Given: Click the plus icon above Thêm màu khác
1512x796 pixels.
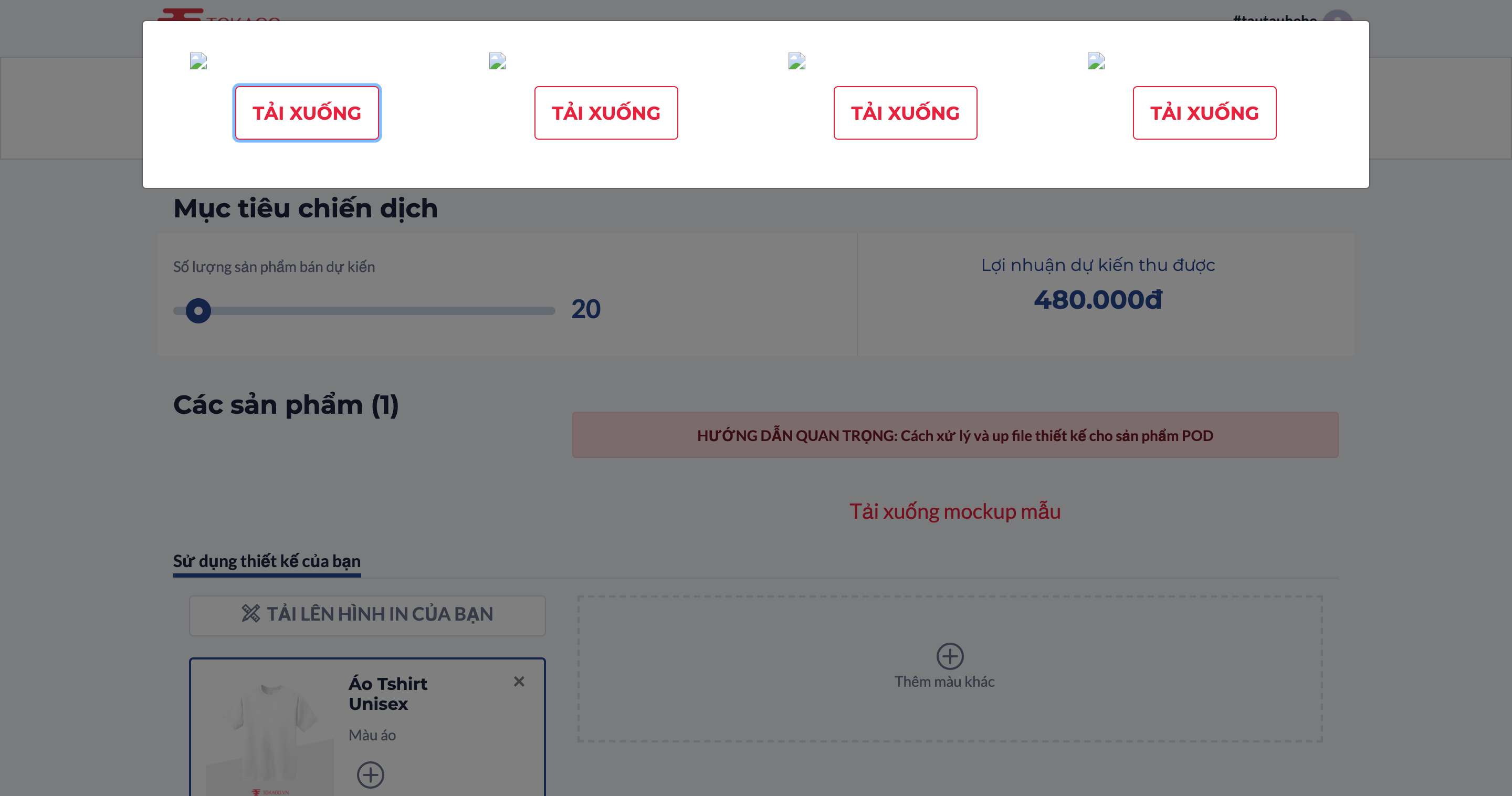Looking at the screenshot, I should tap(950, 656).
